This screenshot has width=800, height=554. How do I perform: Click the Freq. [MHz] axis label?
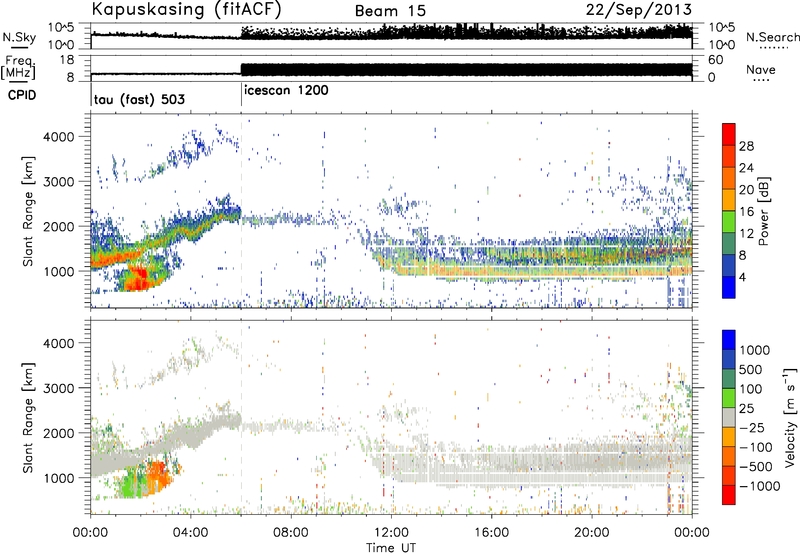[x=18, y=67]
